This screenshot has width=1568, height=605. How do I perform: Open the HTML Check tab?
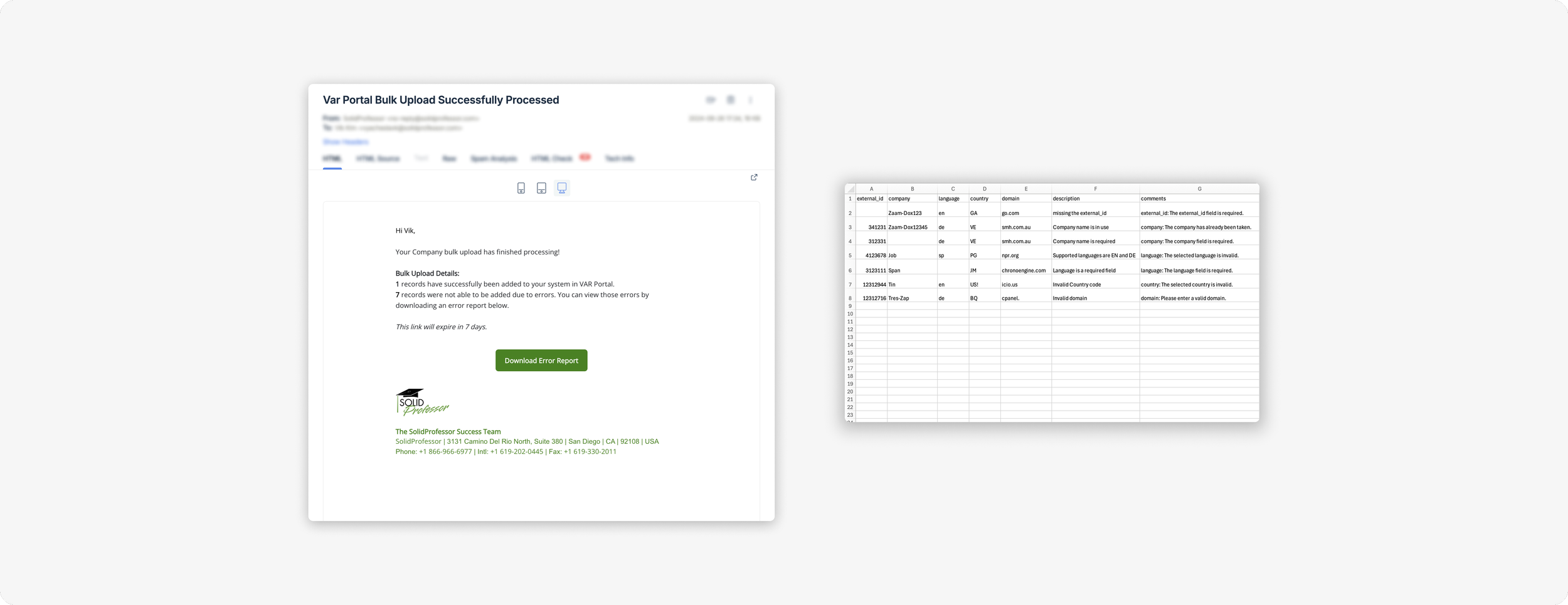point(552,159)
